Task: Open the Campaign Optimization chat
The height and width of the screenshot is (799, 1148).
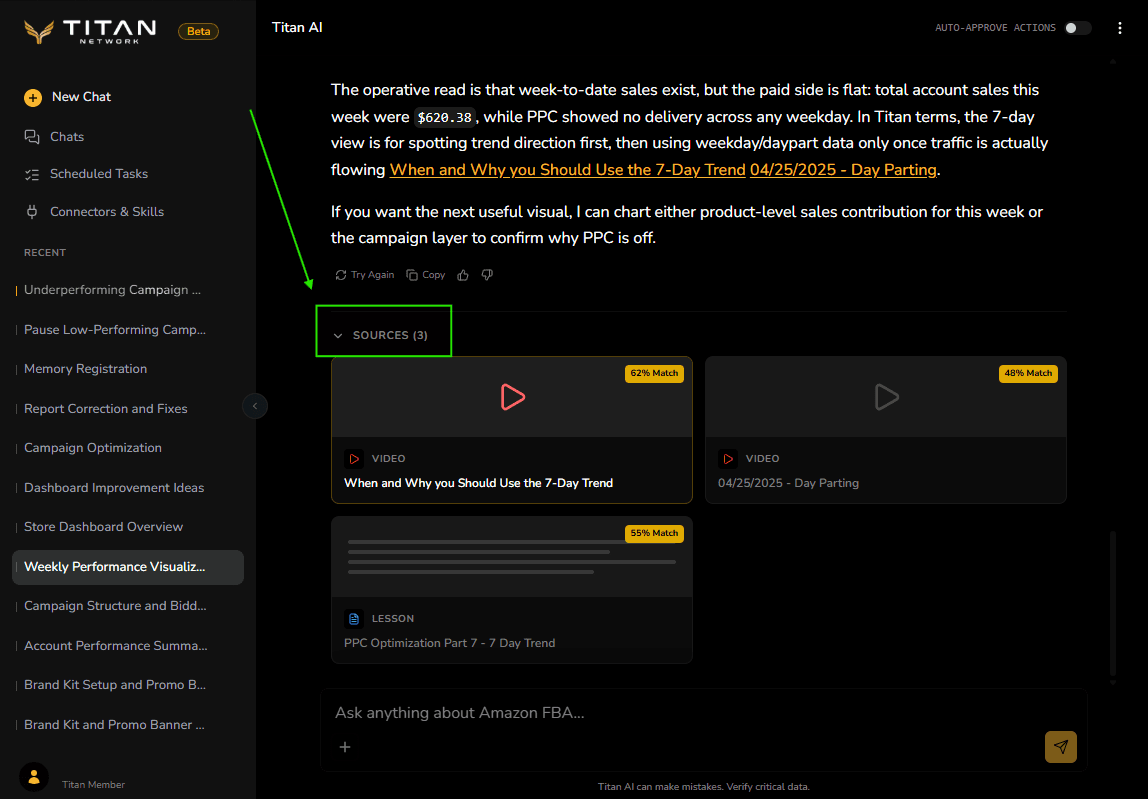Action: (128, 448)
